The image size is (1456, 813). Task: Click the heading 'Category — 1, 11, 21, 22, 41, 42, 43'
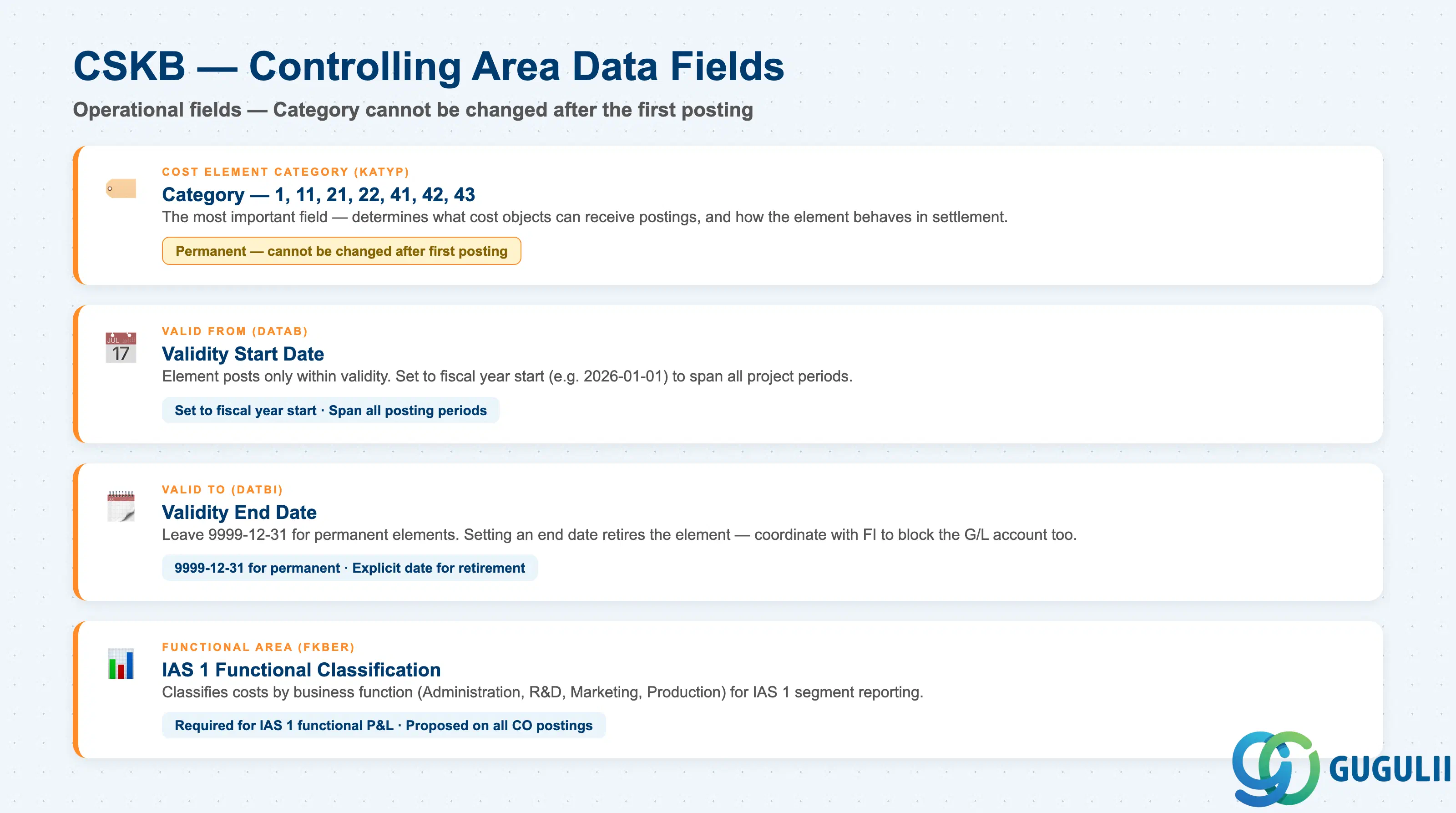click(318, 194)
